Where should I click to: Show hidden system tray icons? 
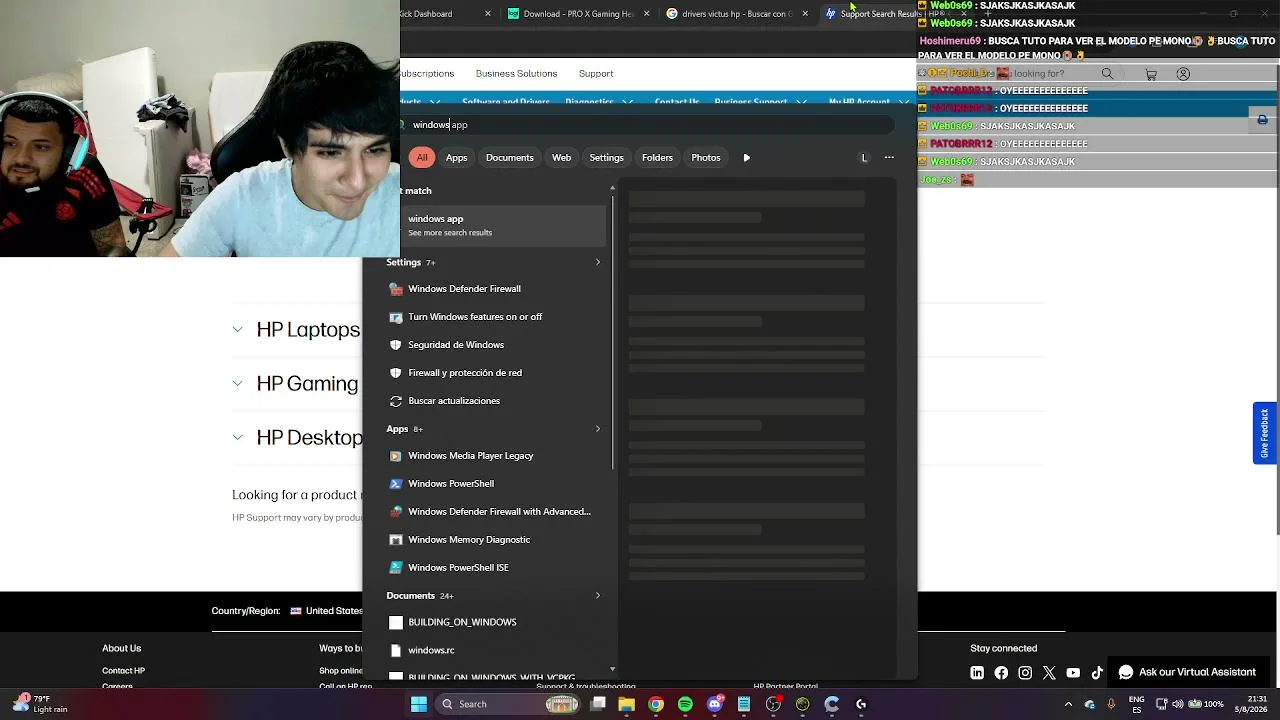pos(1068,704)
